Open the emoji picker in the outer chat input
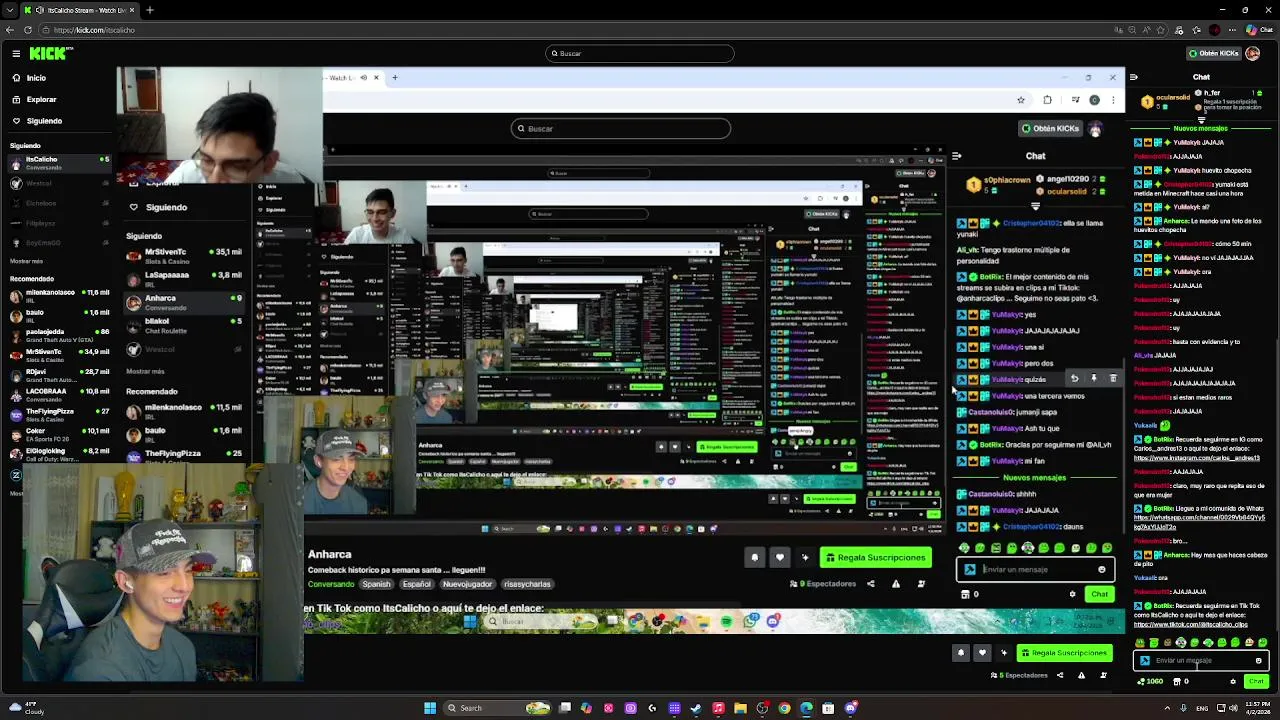The width and height of the screenshot is (1280, 720). click(1258, 660)
